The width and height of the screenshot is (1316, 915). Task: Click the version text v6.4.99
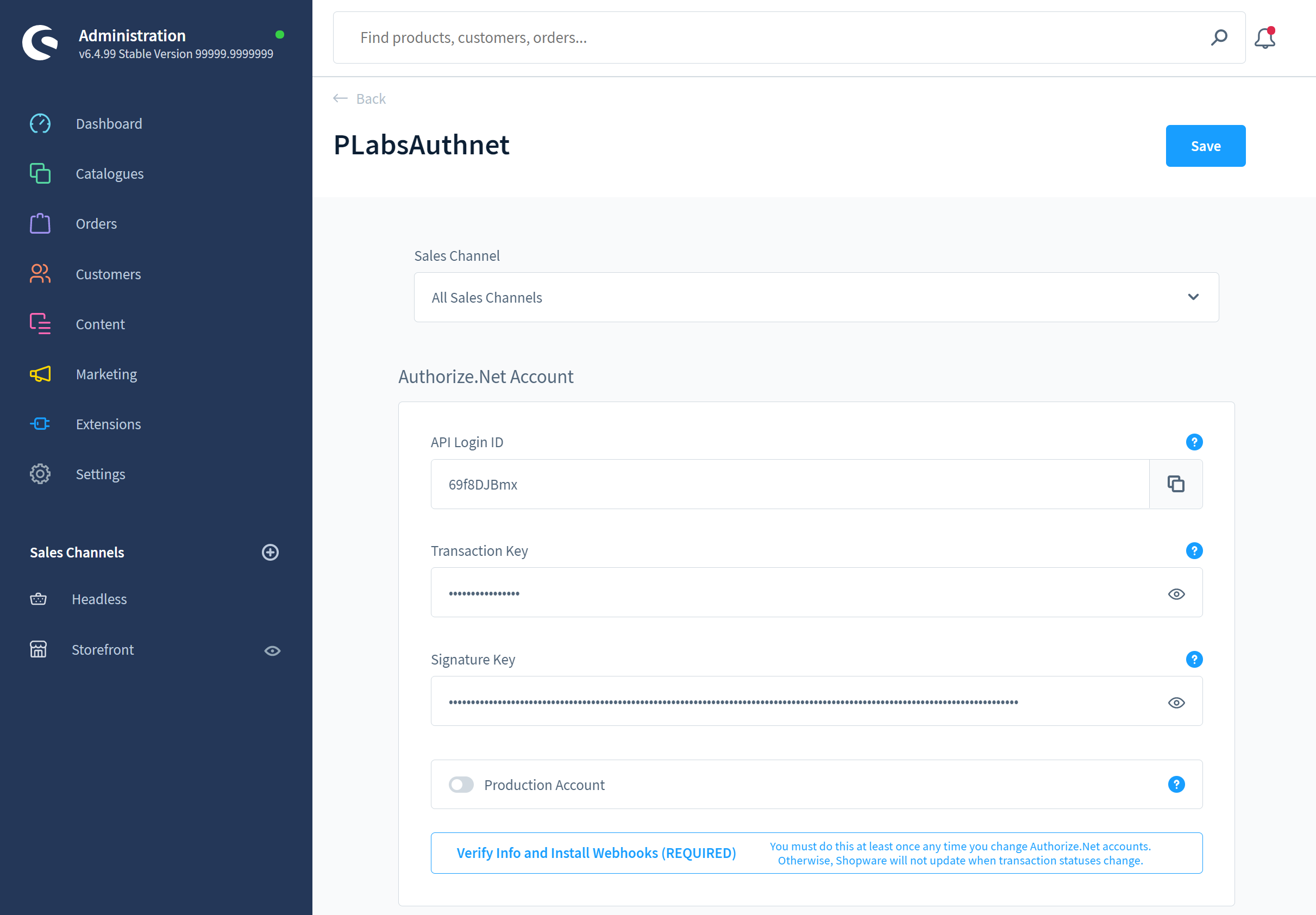[176, 54]
